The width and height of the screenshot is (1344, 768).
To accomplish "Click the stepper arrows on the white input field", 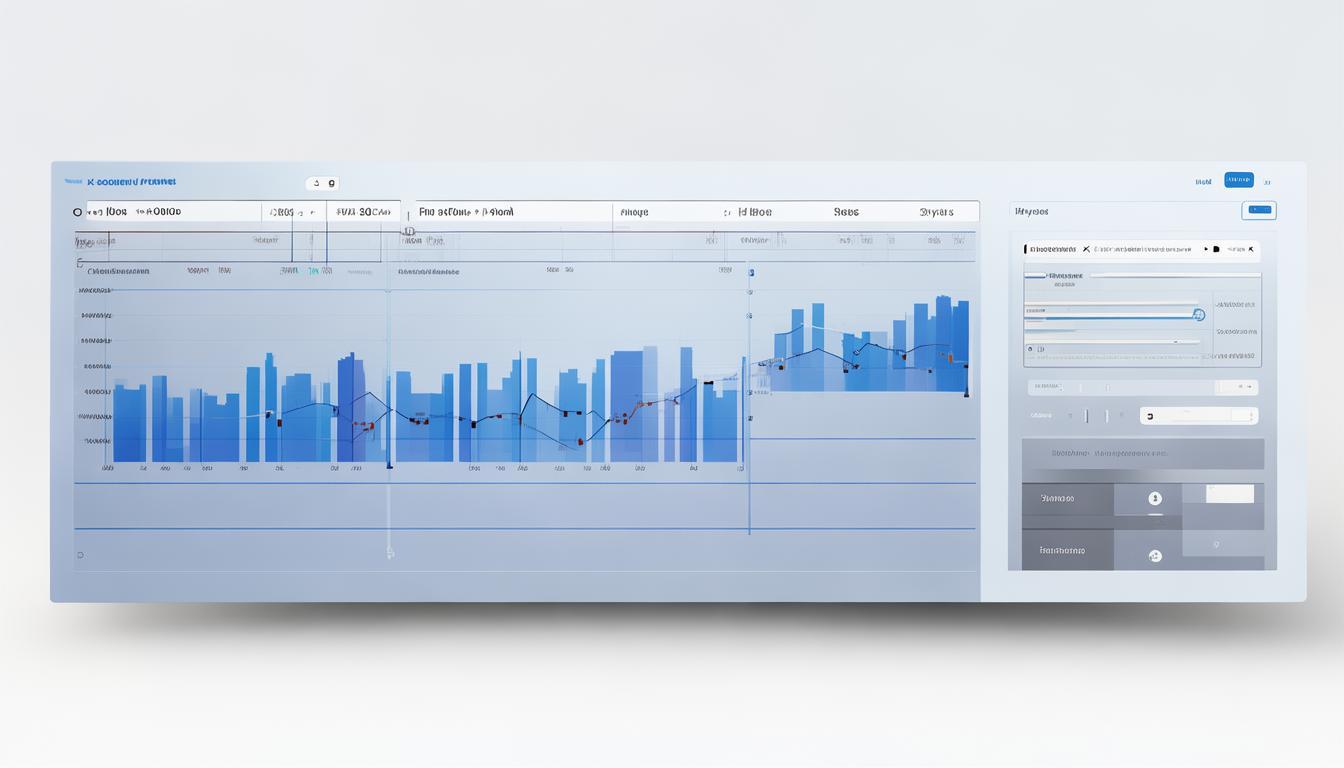I will pyautogui.click(x=1250, y=415).
